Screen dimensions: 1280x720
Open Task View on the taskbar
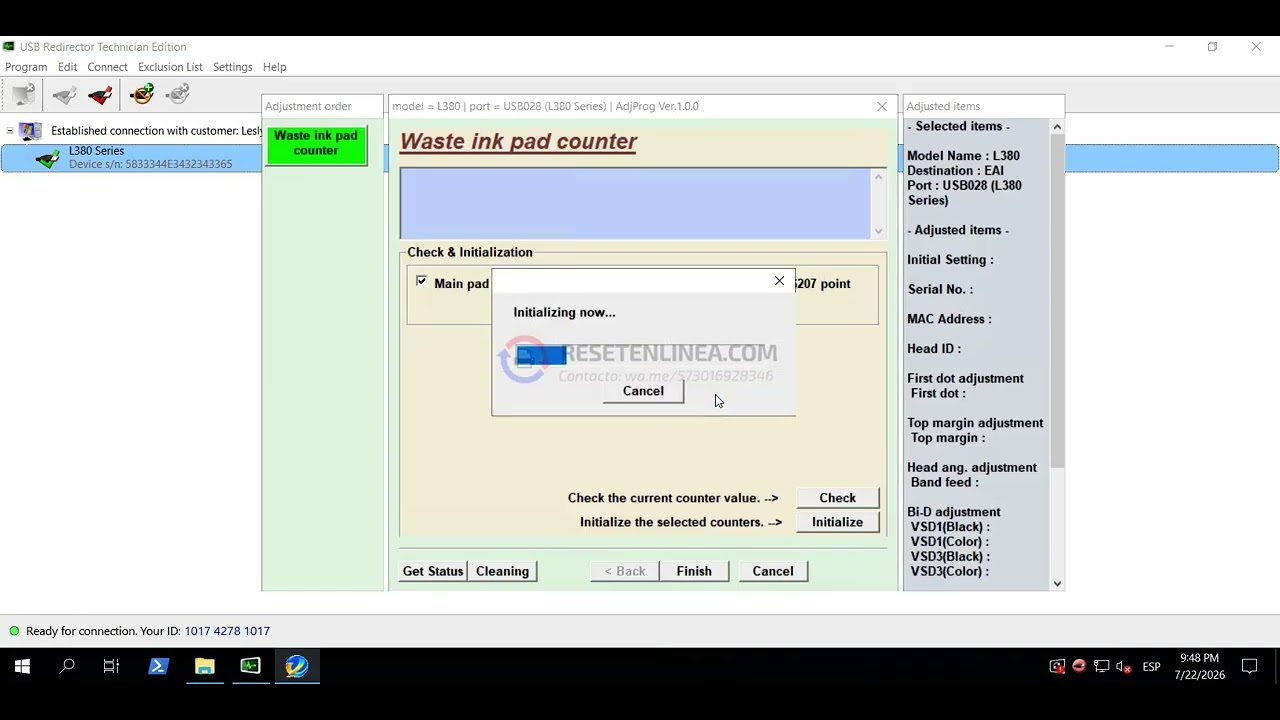111,666
